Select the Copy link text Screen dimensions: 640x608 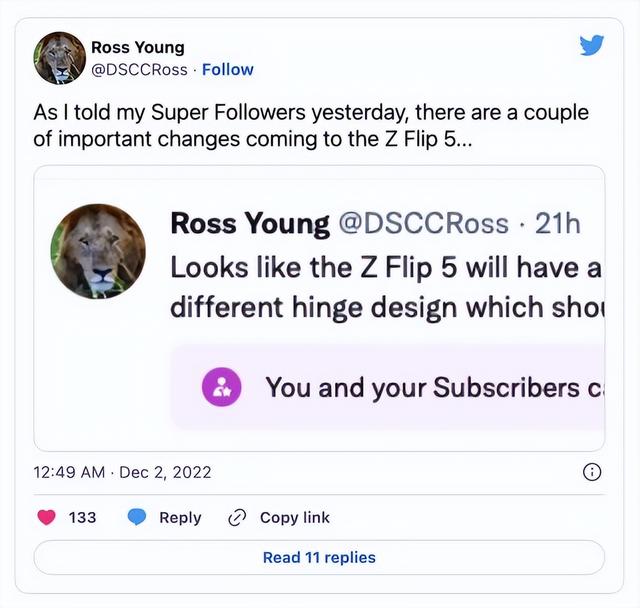click(294, 517)
